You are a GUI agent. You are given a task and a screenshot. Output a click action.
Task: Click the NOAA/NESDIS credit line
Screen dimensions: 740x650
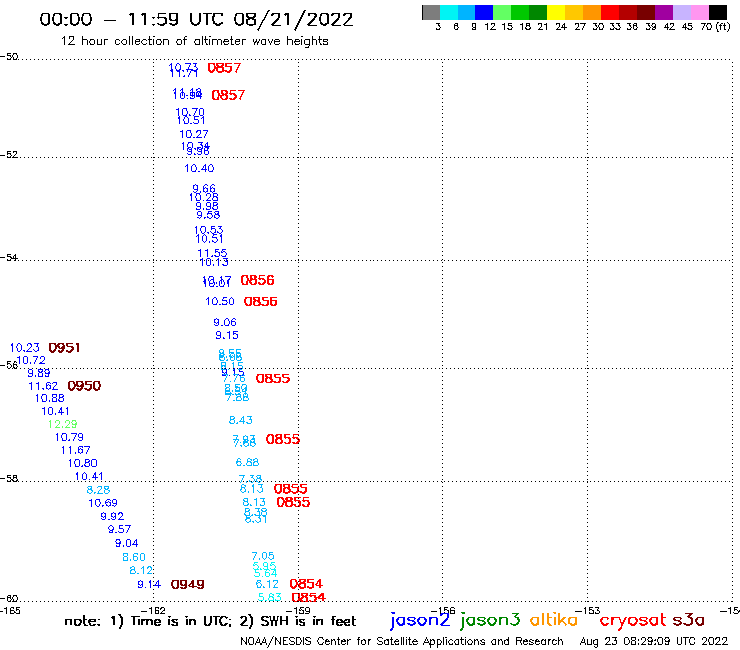pos(402,642)
